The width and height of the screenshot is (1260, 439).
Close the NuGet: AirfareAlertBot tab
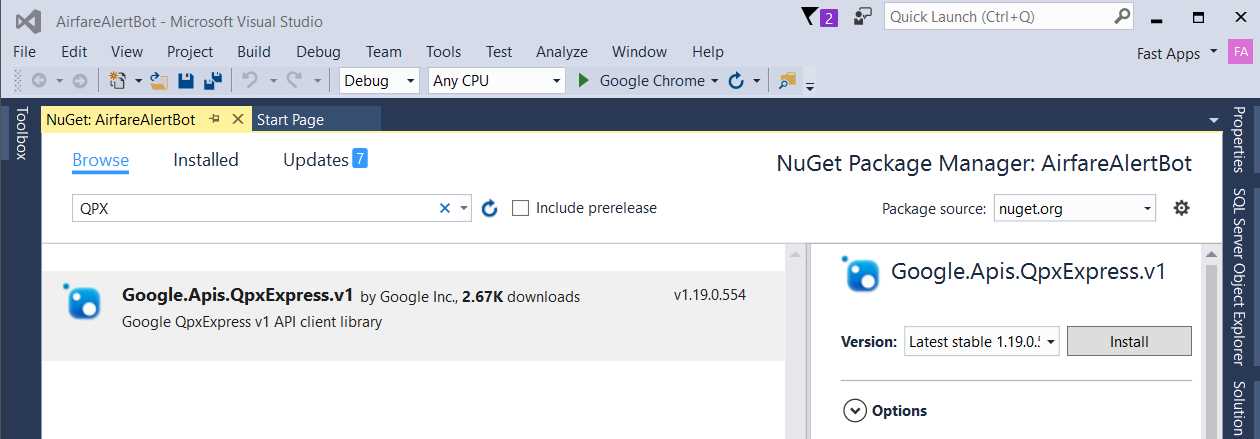tap(238, 119)
